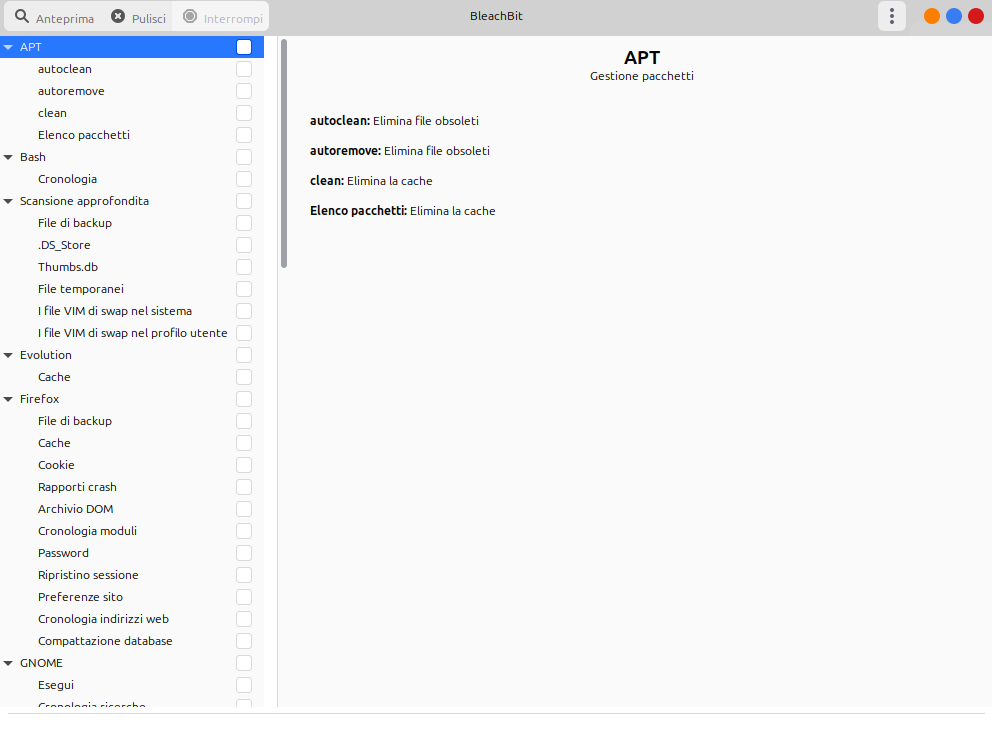Click the large APT heading in details pane
992x743 pixels.
642,58
